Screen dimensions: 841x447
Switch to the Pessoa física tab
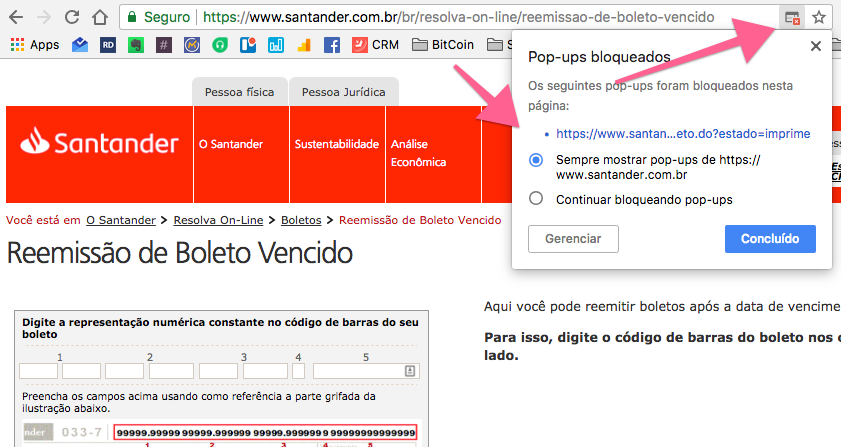(x=240, y=92)
